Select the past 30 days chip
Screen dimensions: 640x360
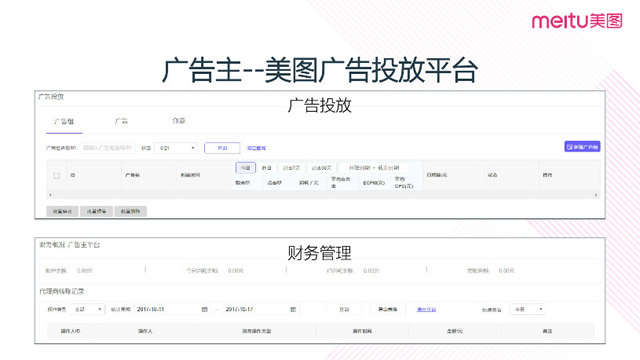click(x=321, y=168)
